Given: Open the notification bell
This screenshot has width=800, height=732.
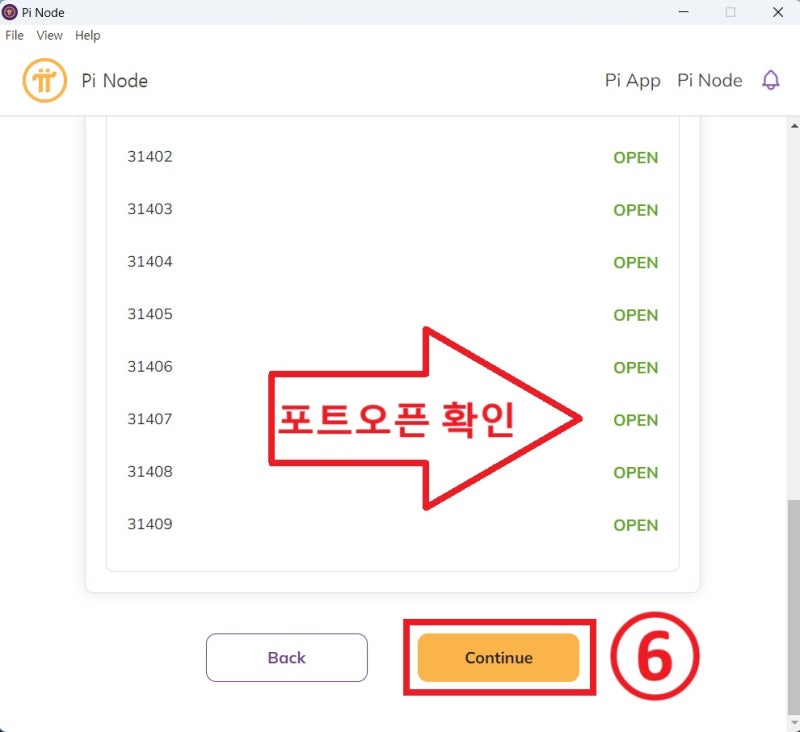Looking at the screenshot, I should point(770,79).
